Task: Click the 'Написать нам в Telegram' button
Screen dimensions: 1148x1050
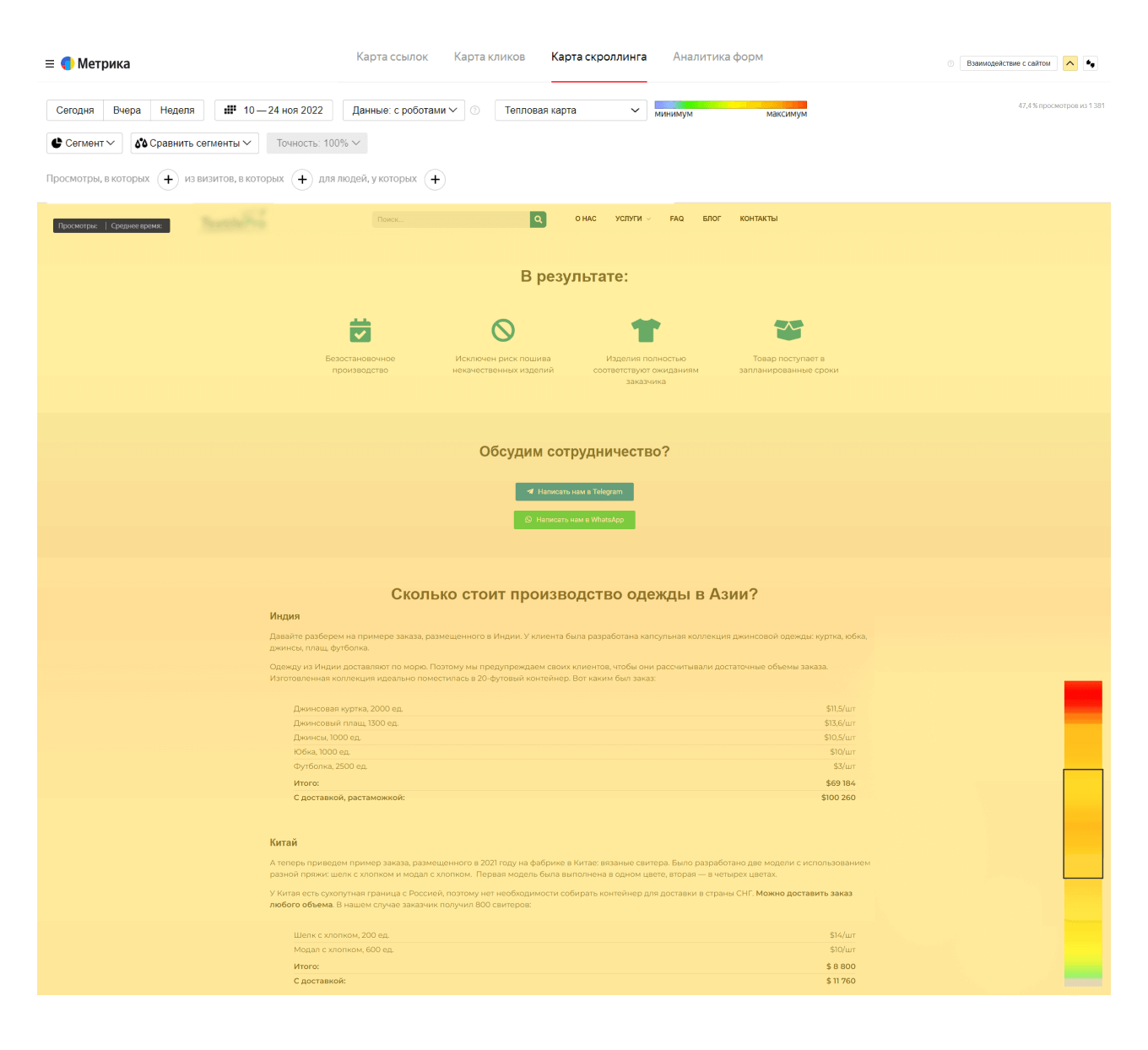Action: click(574, 492)
